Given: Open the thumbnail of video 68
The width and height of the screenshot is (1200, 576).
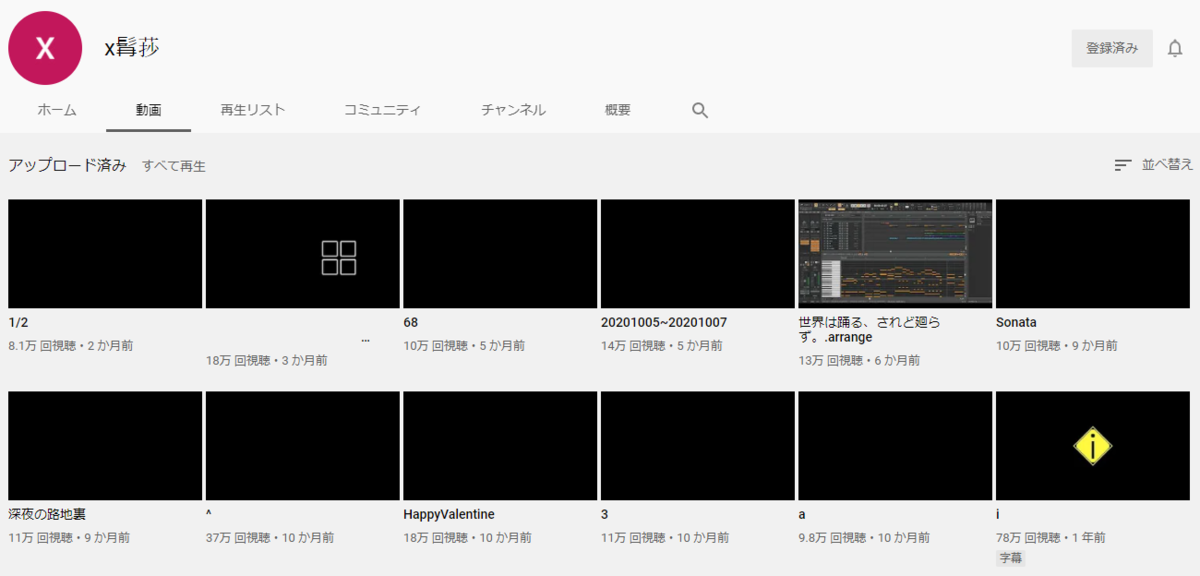Looking at the screenshot, I should coord(500,253).
